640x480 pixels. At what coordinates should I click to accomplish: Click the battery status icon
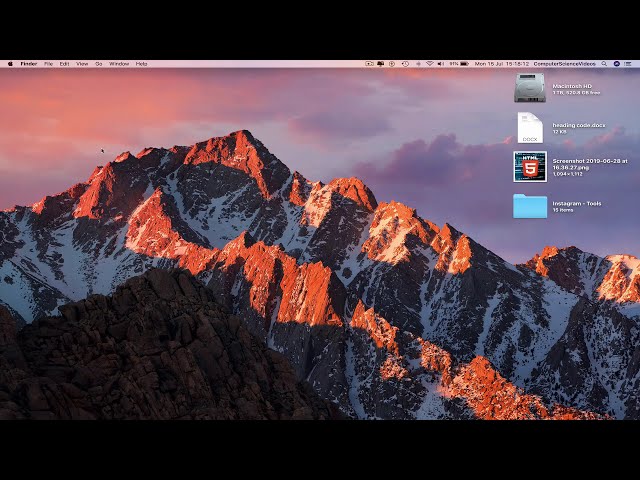coord(464,64)
